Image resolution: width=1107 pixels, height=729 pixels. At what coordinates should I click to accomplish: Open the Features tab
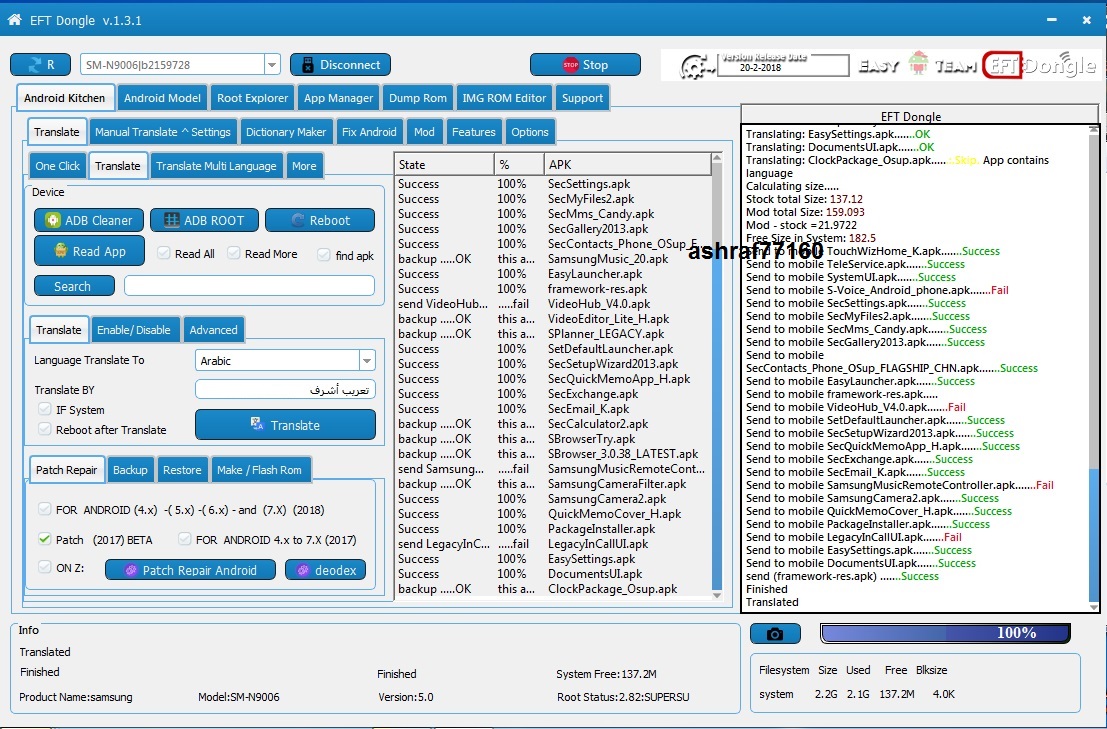(473, 132)
